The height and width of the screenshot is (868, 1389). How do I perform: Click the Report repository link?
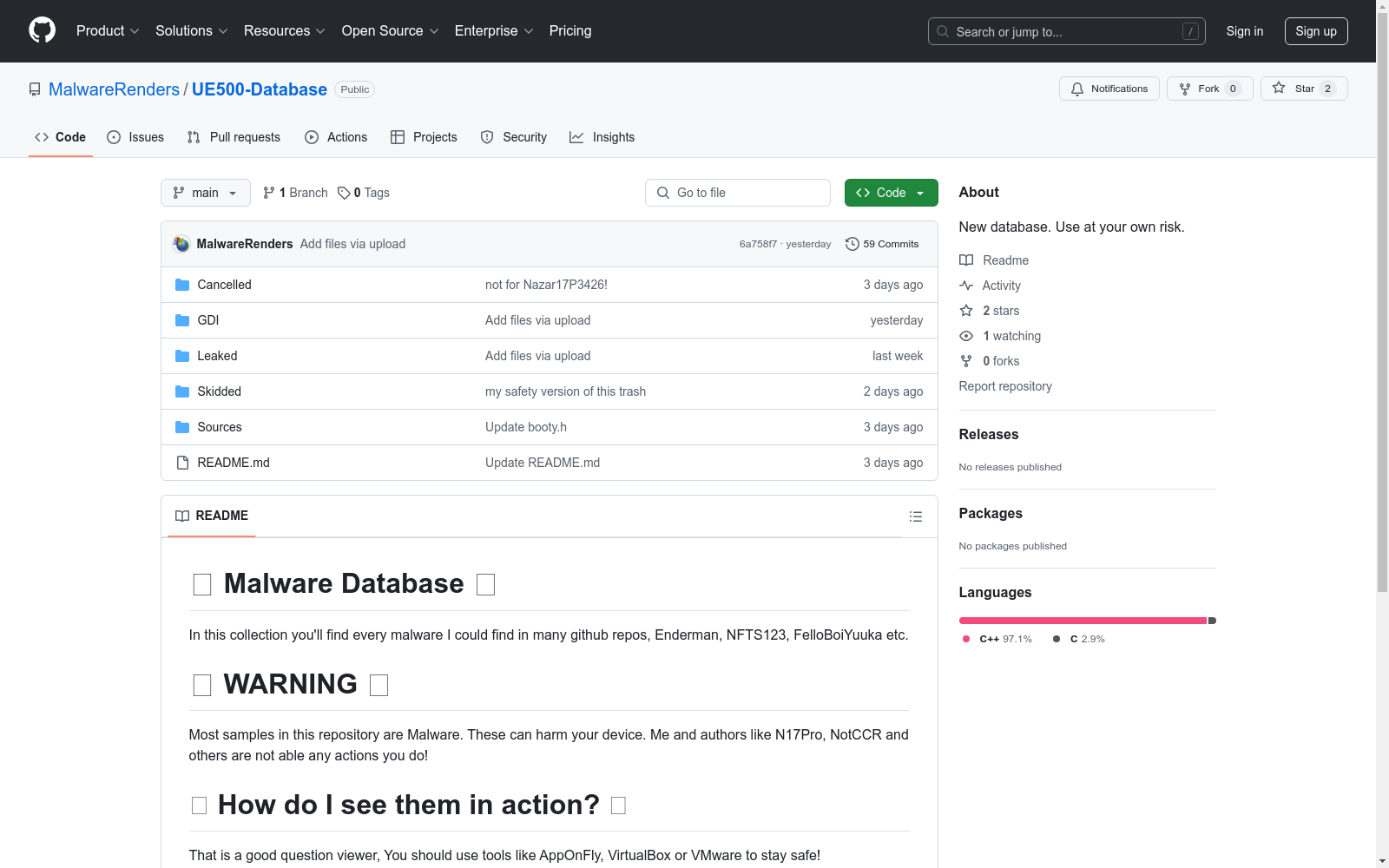pyautogui.click(x=1005, y=386)
